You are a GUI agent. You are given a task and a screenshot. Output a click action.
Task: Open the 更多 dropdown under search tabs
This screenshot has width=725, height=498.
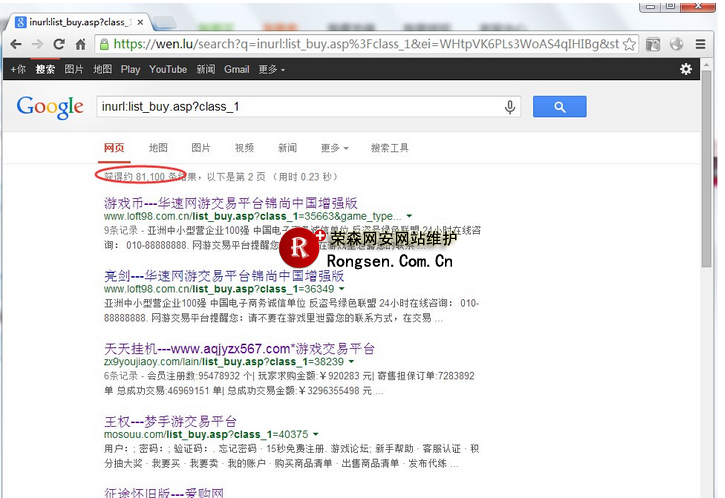pos(334,148)
